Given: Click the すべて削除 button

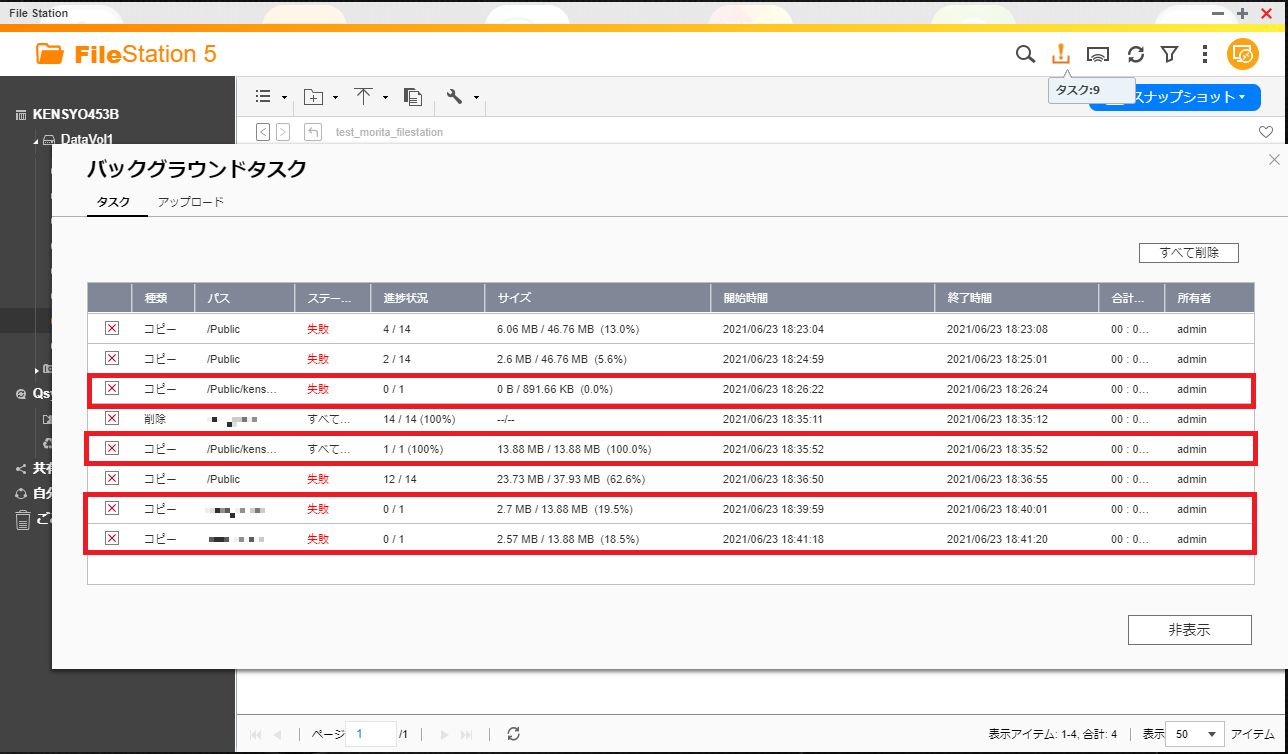Looking at the screenshot, I should click(x=1188, y=253).
